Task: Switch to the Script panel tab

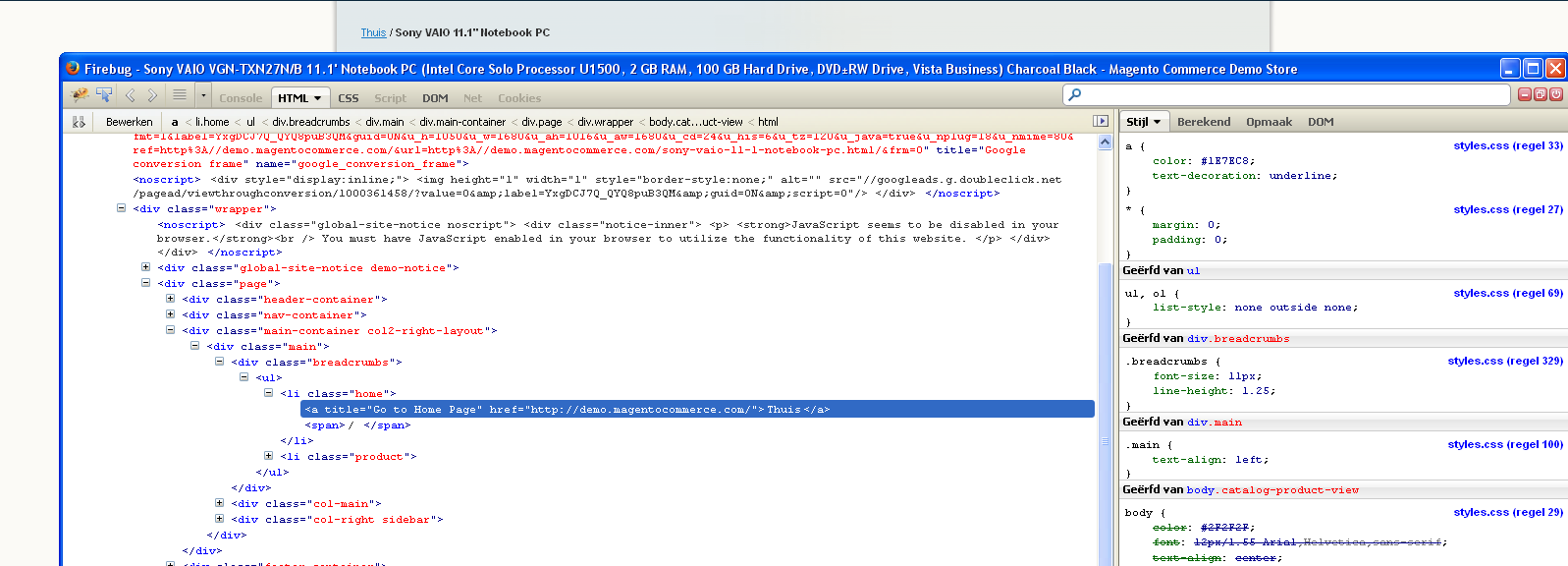Action: pos(390,98)
